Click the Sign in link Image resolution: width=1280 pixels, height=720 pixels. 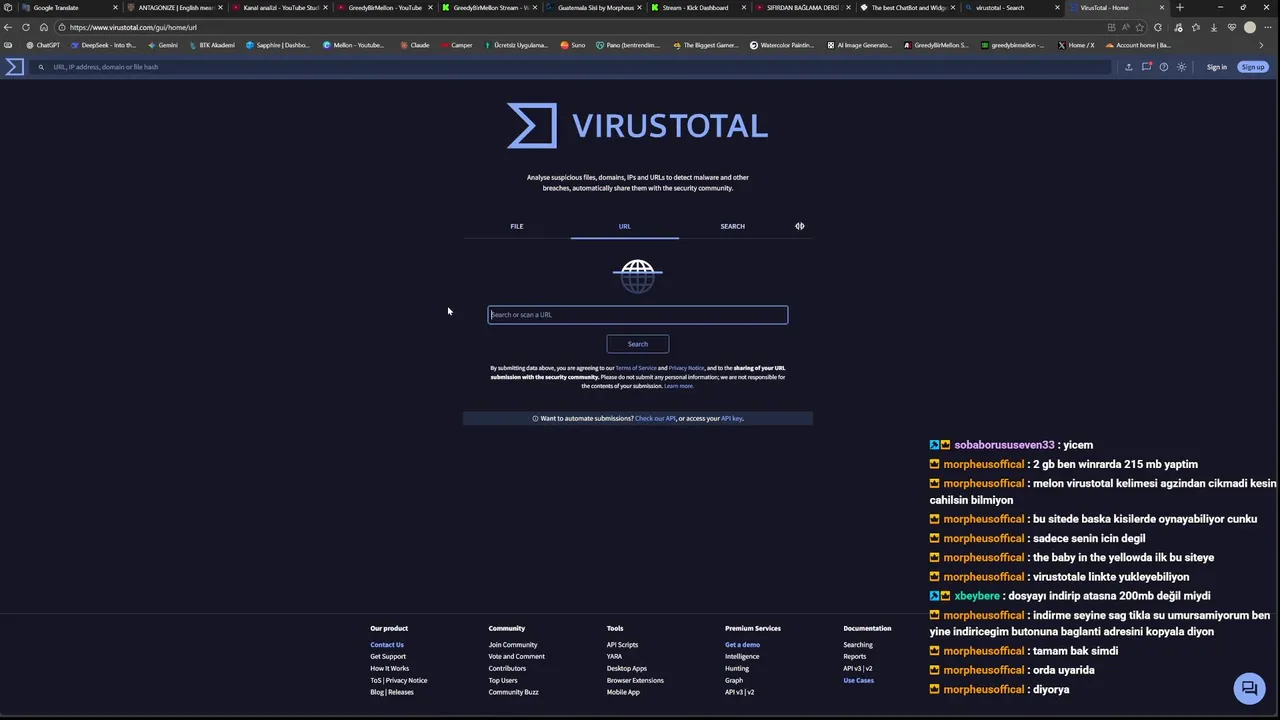(1216, 67)
